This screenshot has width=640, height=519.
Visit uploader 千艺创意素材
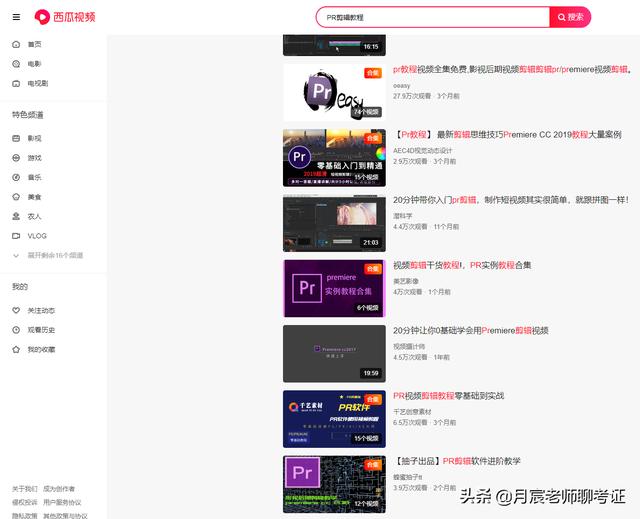[412, 412]
